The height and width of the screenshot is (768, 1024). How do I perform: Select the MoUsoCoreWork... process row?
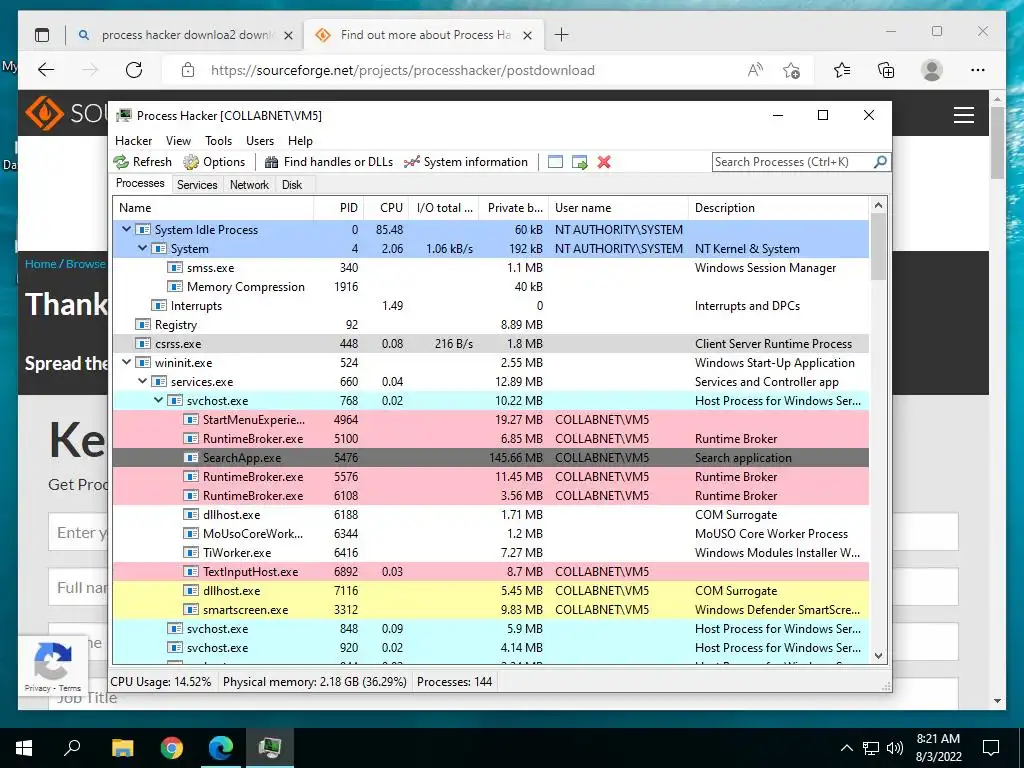coord(490,534)
